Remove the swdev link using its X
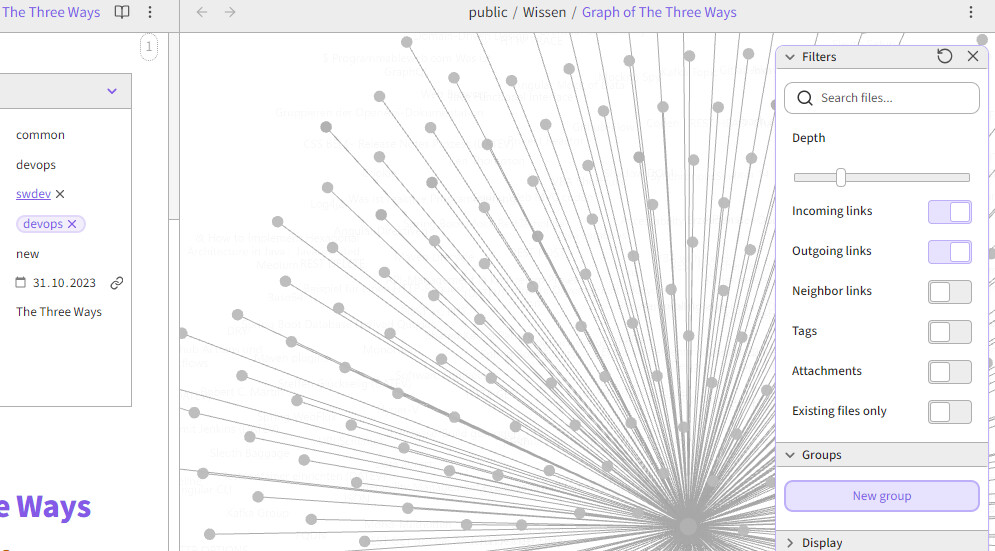 (60, 194)
